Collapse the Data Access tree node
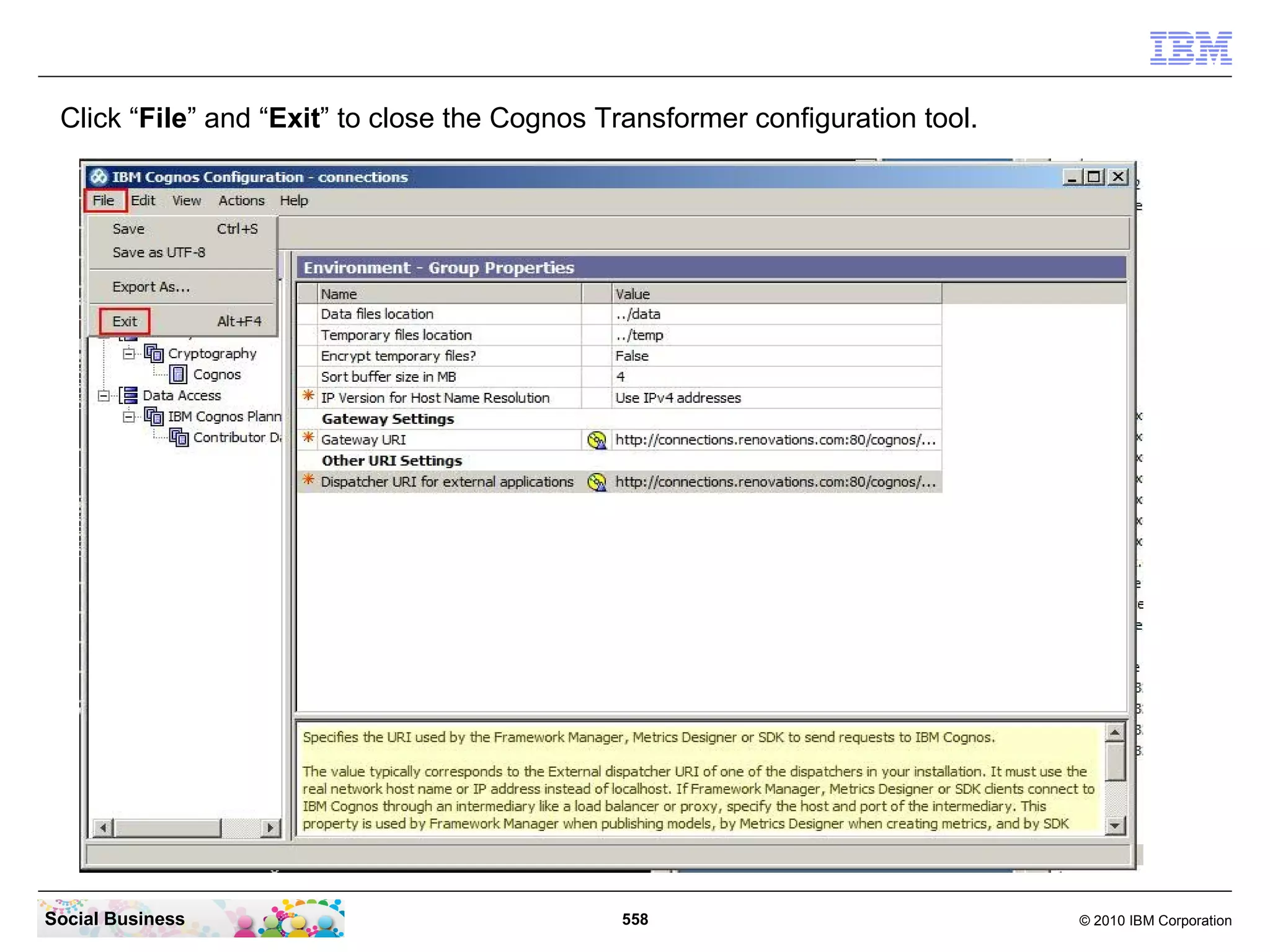The height and width of the screenshot is (952, 1270). (104, 395)
